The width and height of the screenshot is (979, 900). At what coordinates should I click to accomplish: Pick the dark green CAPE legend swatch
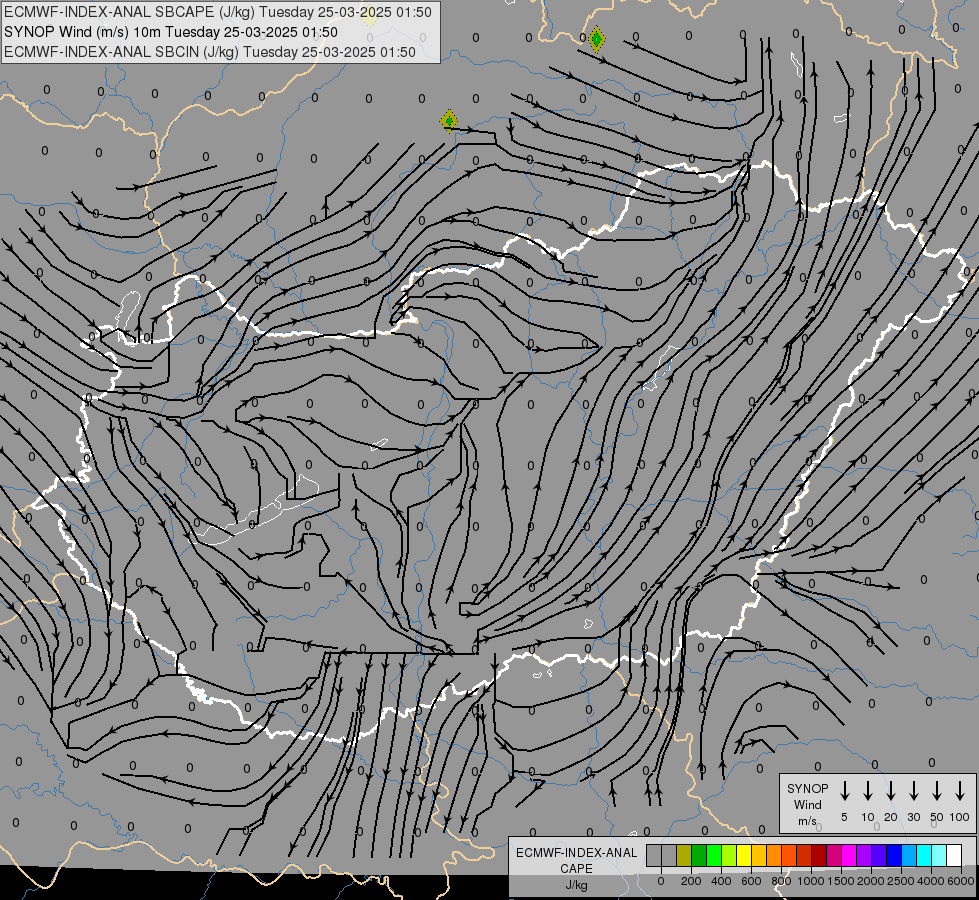click(x=699, y=855)
